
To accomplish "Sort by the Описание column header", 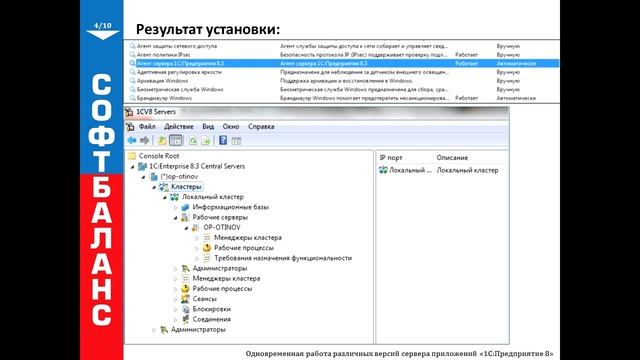I will coord(452,158).
